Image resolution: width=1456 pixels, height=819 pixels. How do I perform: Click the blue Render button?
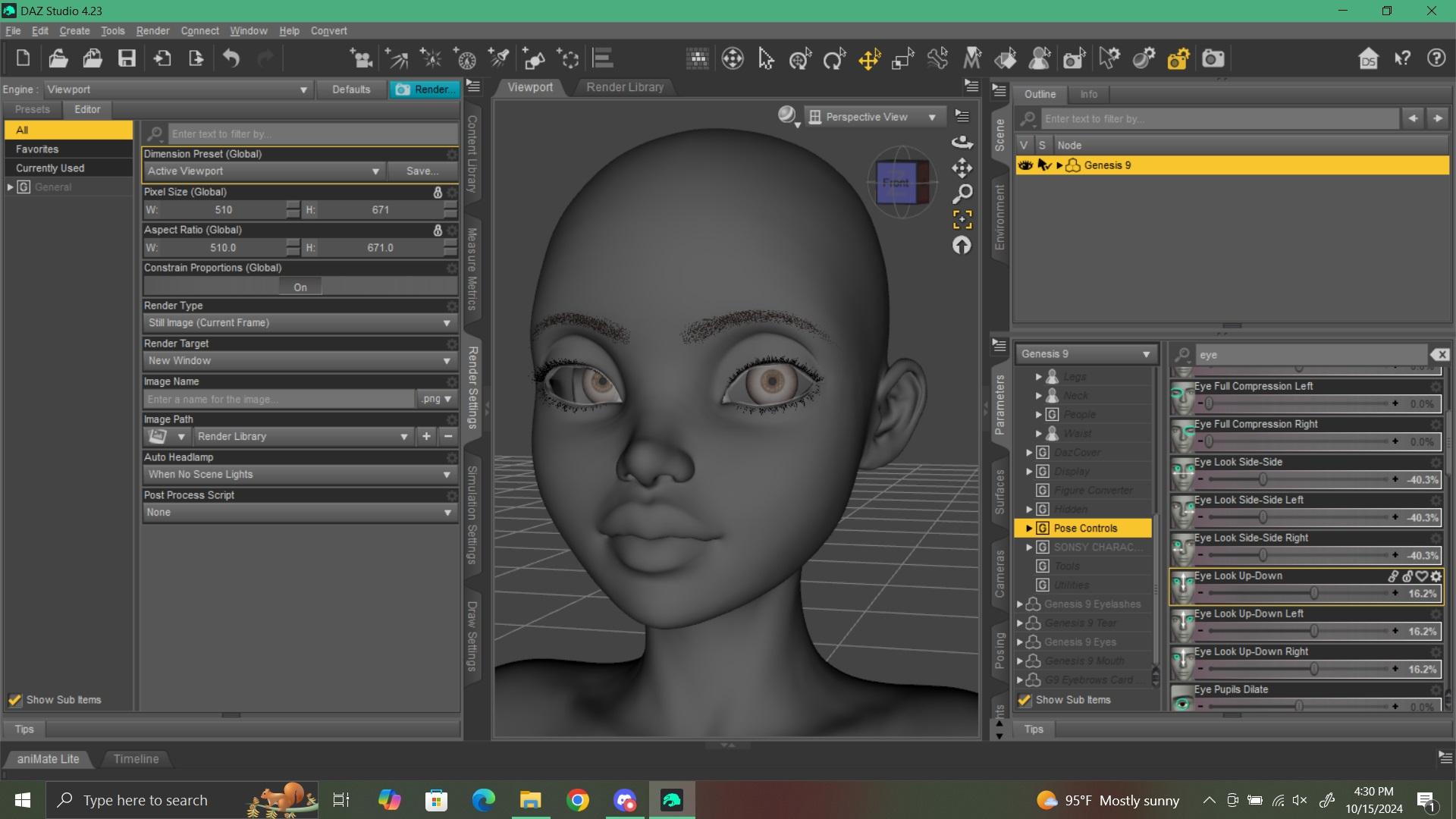coord(425,89)
